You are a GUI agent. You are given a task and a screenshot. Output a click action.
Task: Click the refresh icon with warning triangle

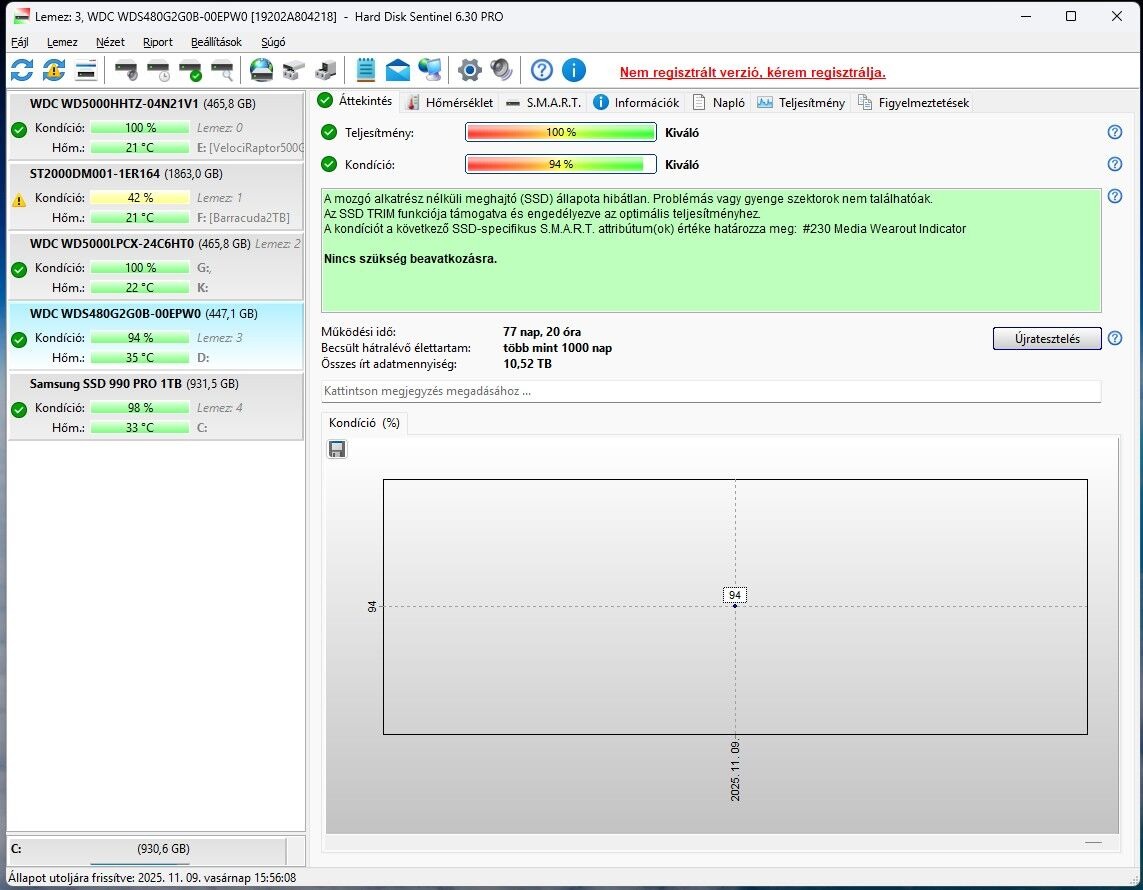coord(54,71)
